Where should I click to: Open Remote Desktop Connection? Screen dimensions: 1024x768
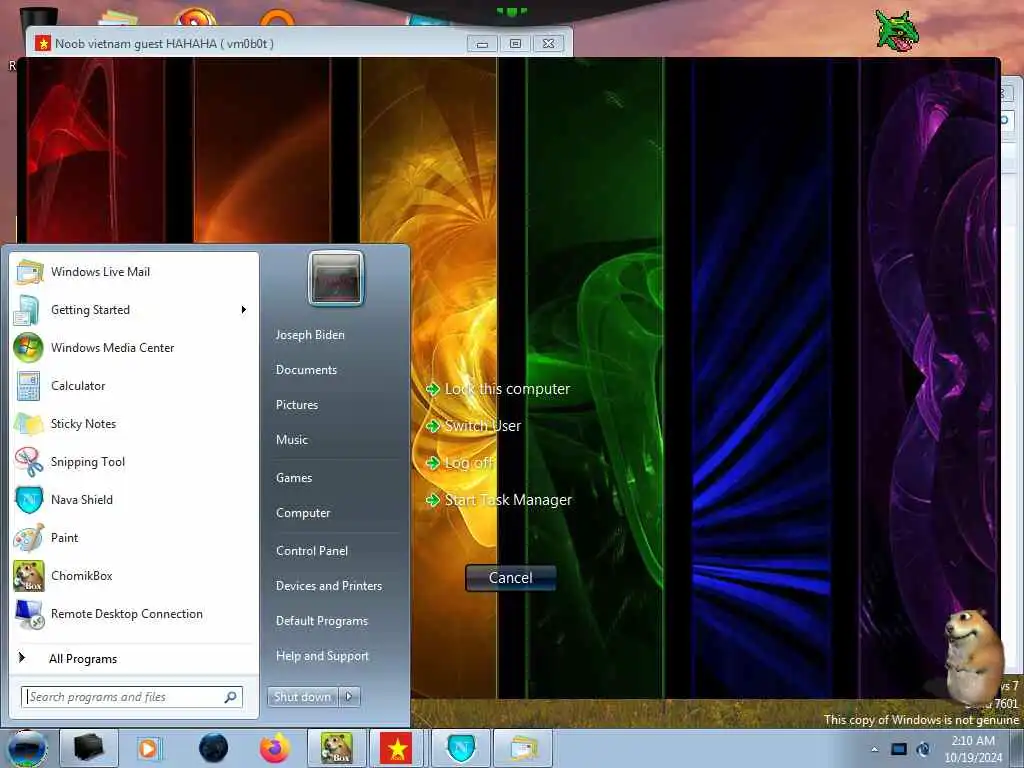pos(134,614)
